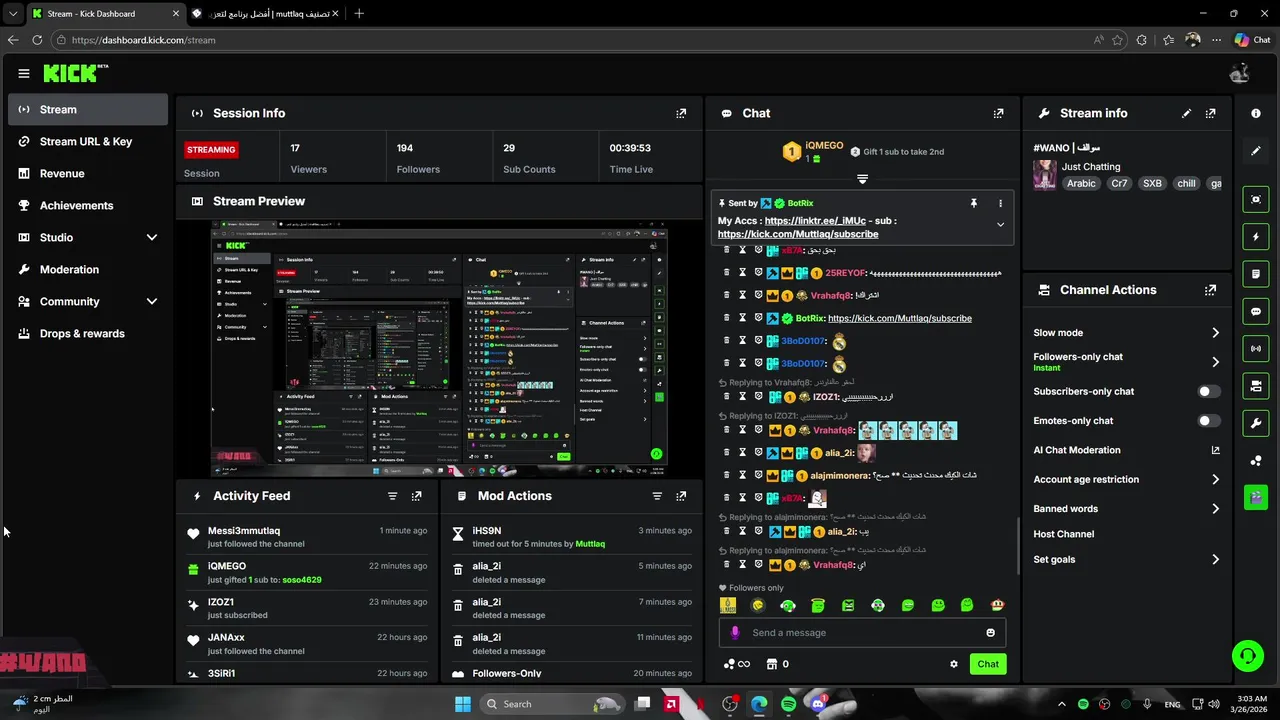The width and height of the screenshot is (1280, 720).
Task: Toggle the wrench widget in right sidebar
Action: click(x=1256, y=423)
